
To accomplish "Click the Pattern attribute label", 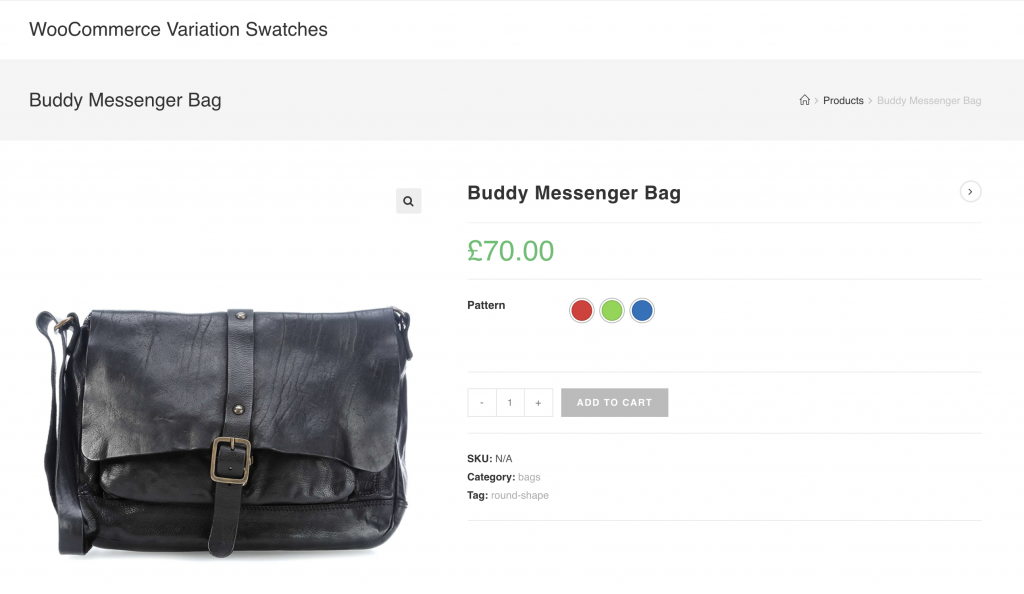I will tap(486, 305).
